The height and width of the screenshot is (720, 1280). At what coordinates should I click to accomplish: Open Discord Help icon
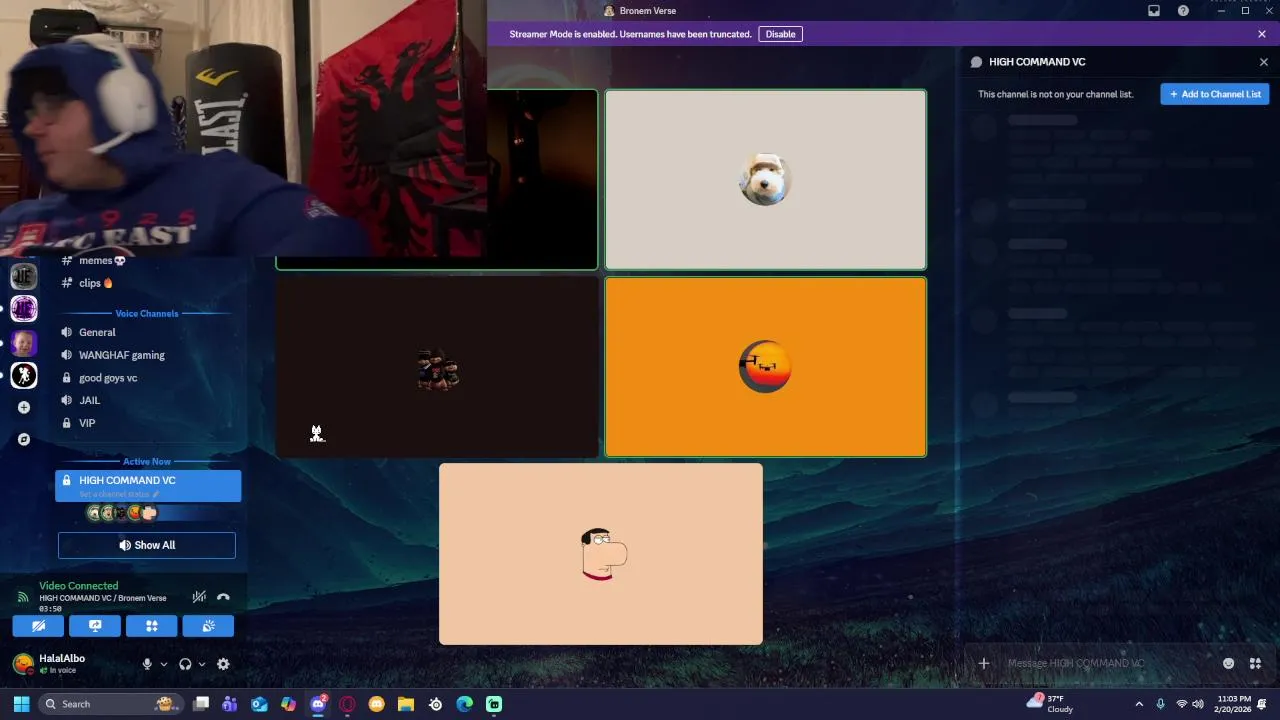[x=1183, y=11]
